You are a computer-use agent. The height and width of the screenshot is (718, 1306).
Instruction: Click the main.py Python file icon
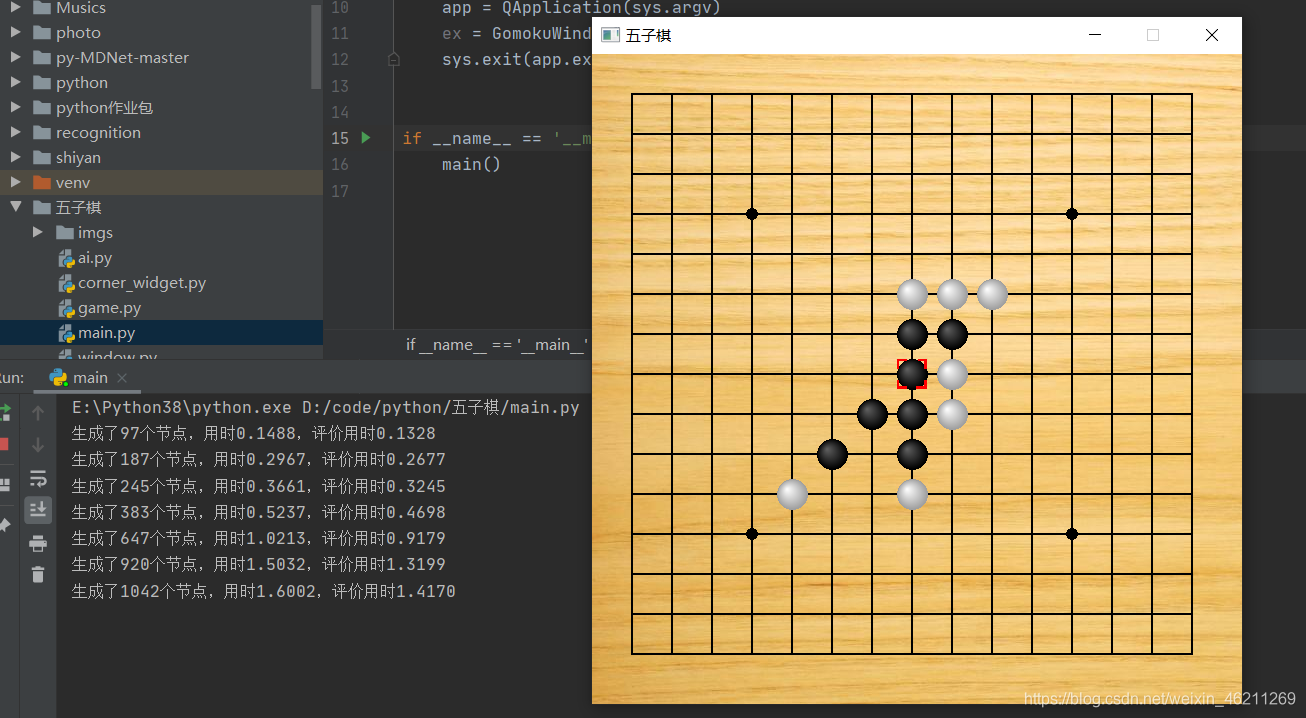(66, 333)
